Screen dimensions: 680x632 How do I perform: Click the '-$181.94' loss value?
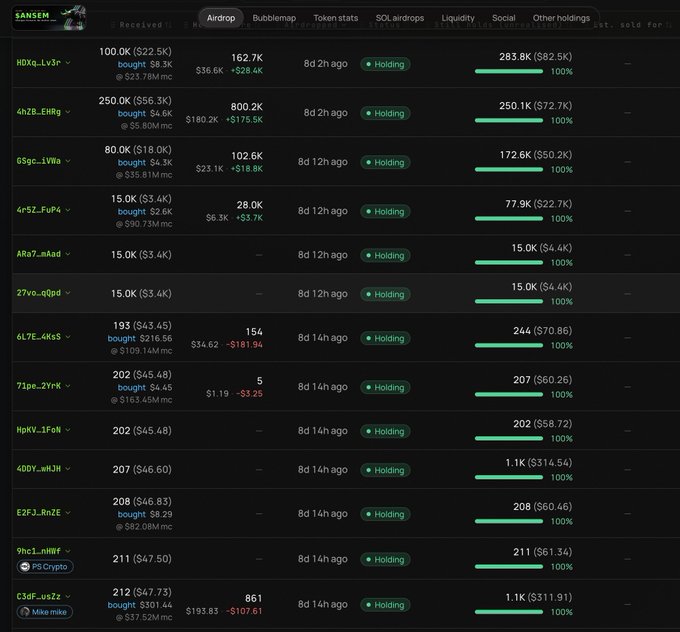pos(244,345)
